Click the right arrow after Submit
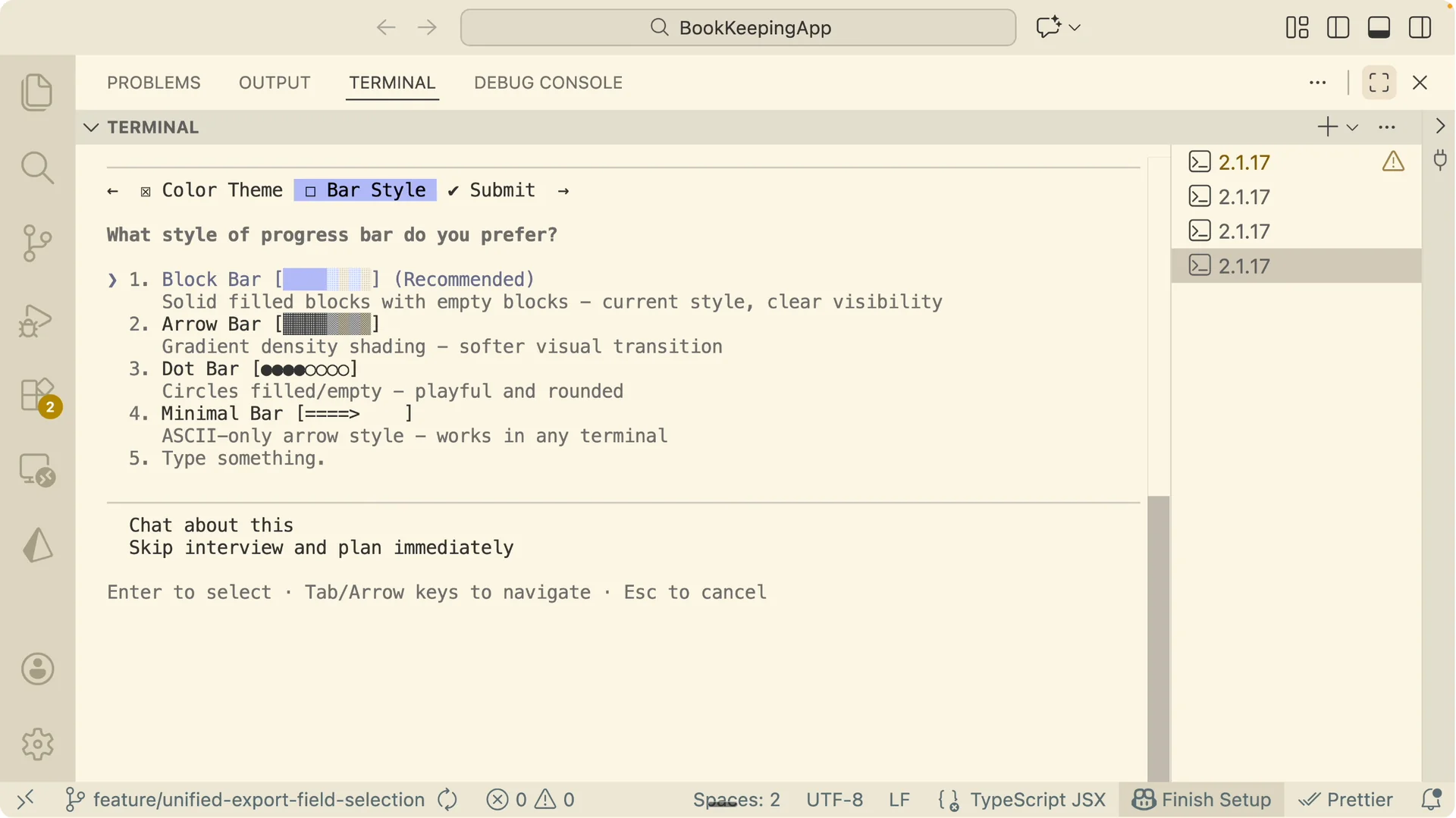This screenshot has width=1456, height=818. 563,191
